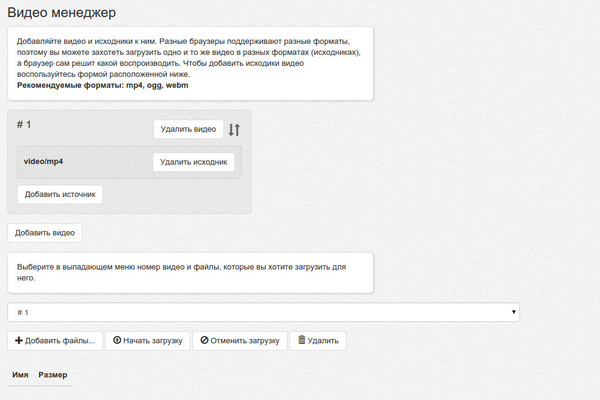The height and width of the screenshot is (400, 600).
Task: Click the trash icon on Удалить
Action: pos(301,341)
